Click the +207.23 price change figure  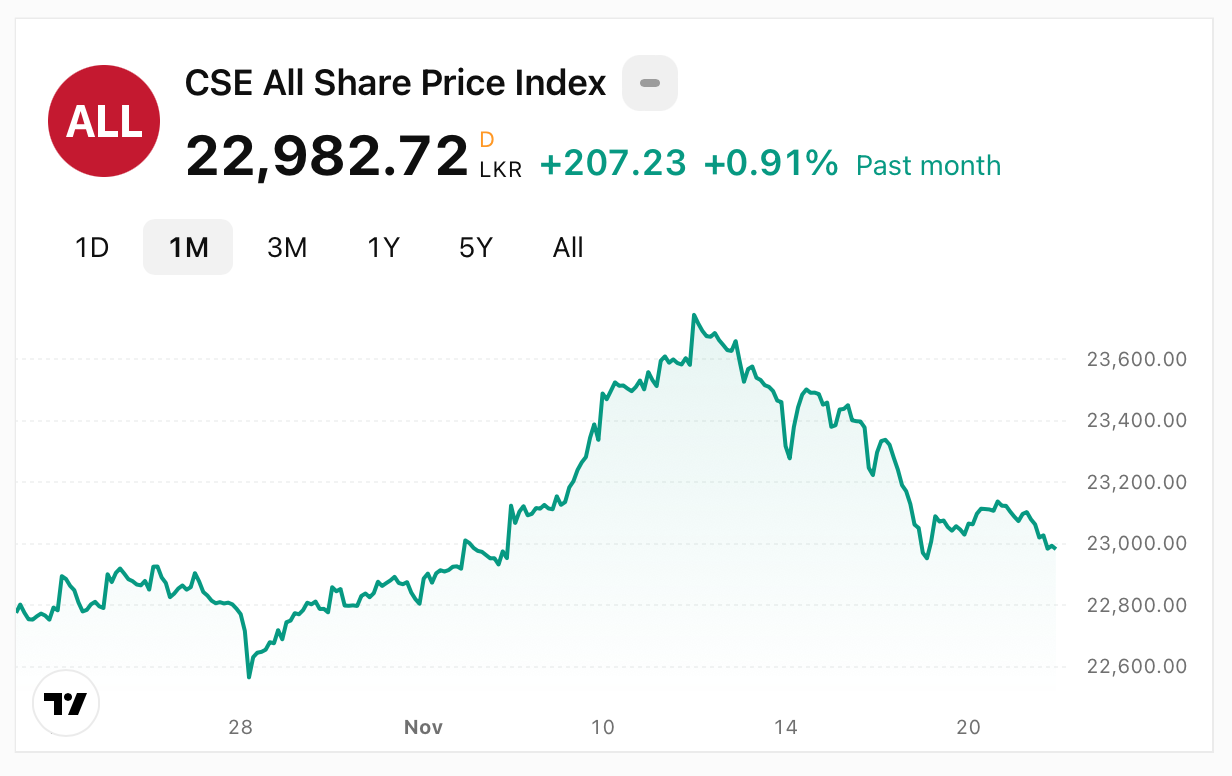pos(613,163)
